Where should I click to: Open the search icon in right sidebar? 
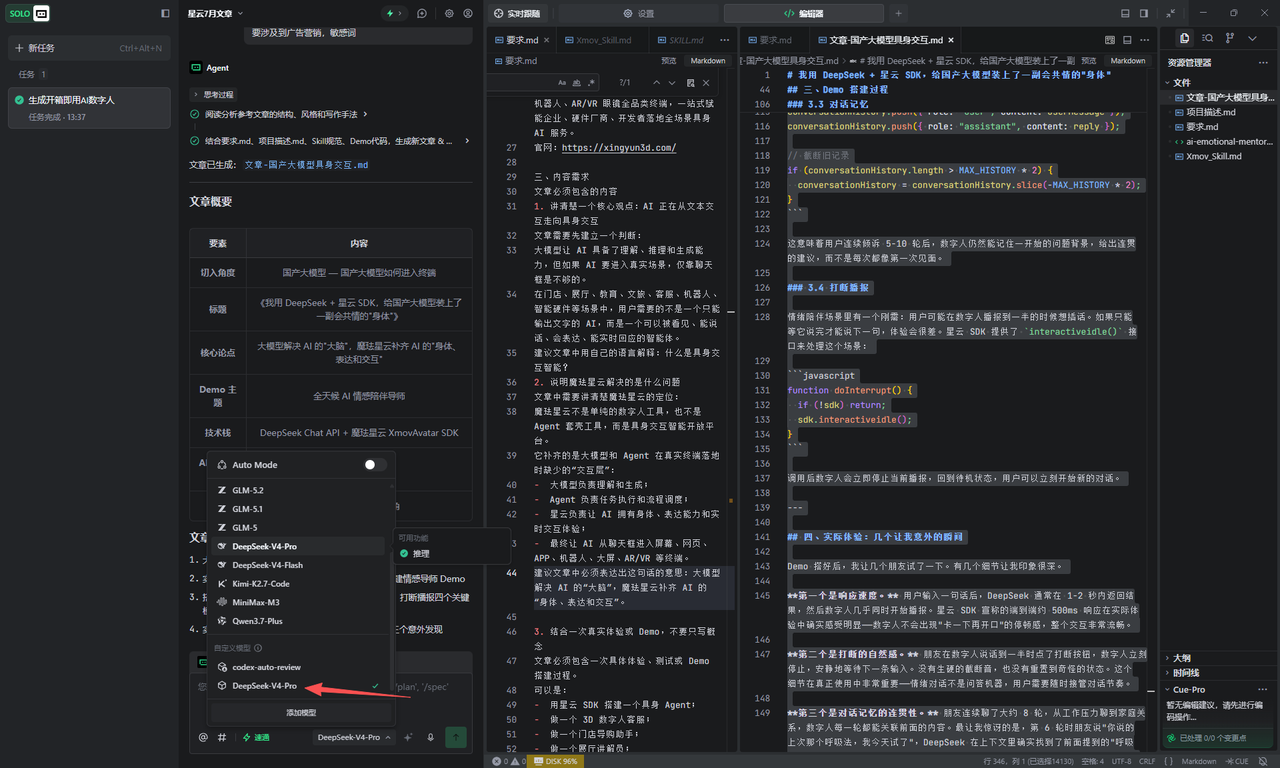1208,38
